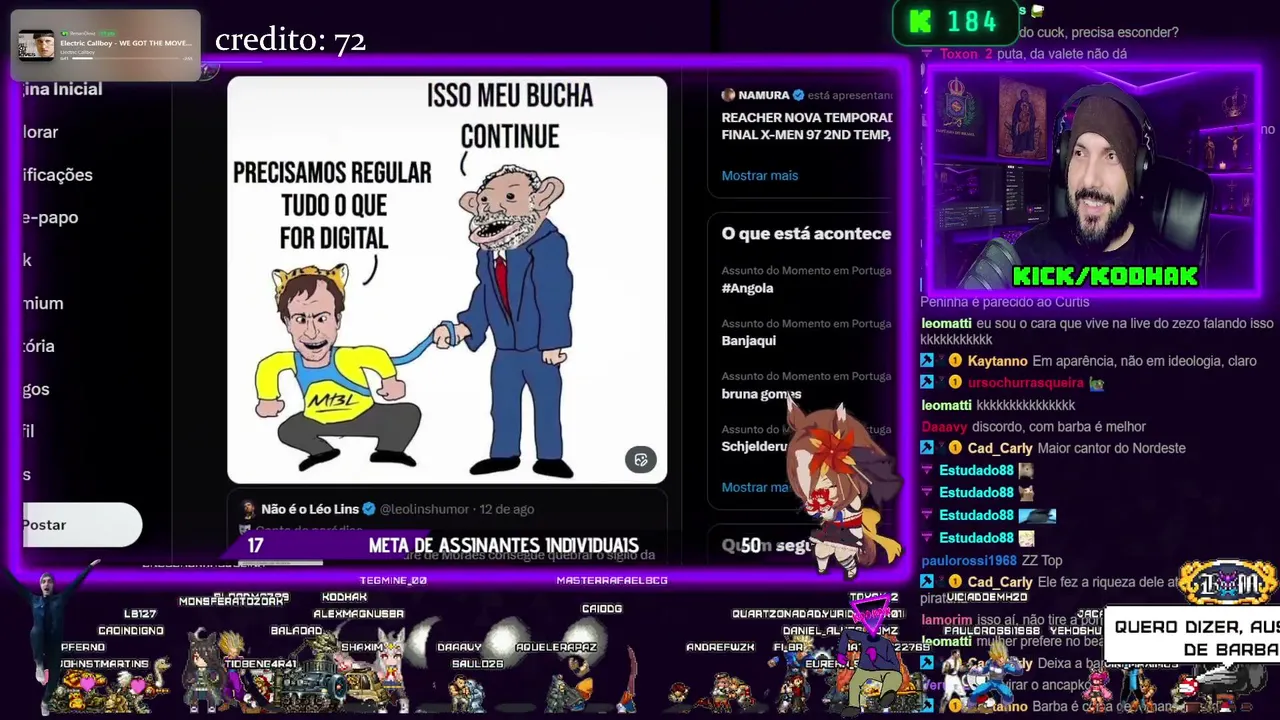Open the #Angola trending topic
Image resolution: width=1280 pixels, height=720 pixels.
(747, 288)
